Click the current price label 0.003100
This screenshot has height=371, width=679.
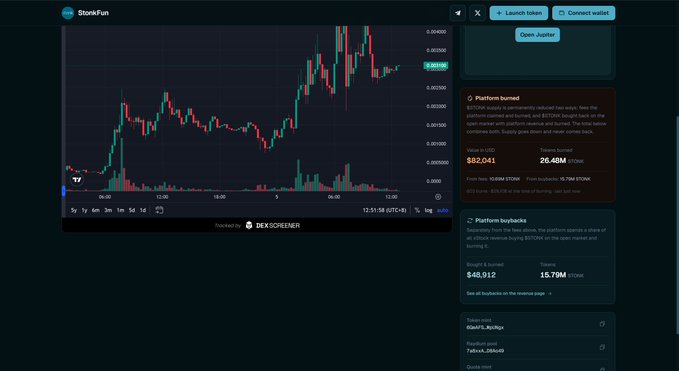pos(436,65)
